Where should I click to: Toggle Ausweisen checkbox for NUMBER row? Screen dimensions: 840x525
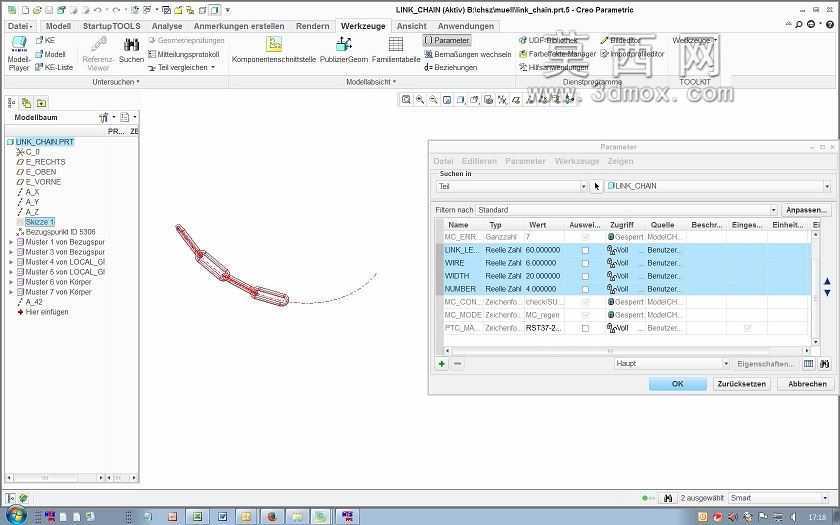click(x=586, y=289)
